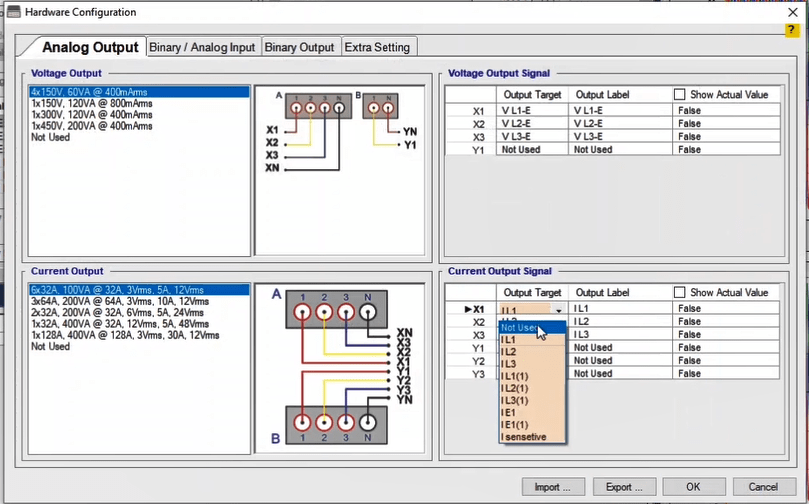Enable Show Actual Value for current signals
Image resolution: width=809 pixels, height=504 pixels.
(x=680, y=293)
